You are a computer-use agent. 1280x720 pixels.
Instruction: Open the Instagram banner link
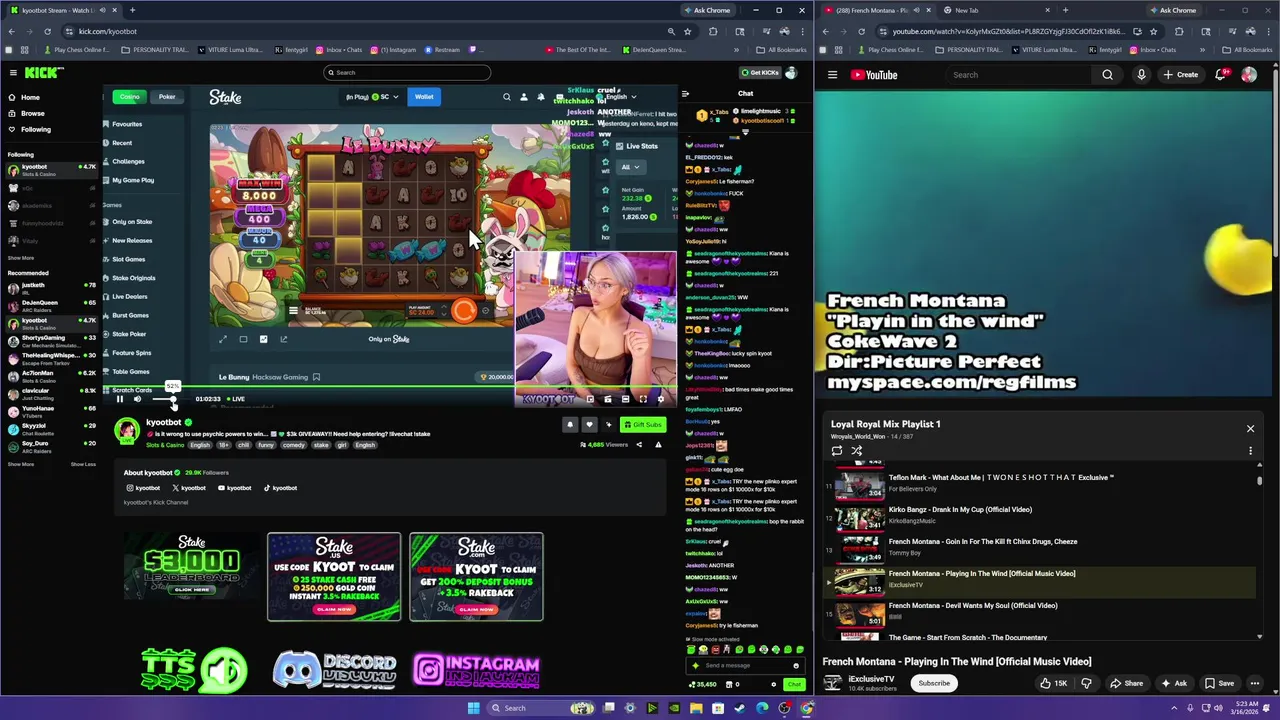pyautogui.click(x=476, y=670)
